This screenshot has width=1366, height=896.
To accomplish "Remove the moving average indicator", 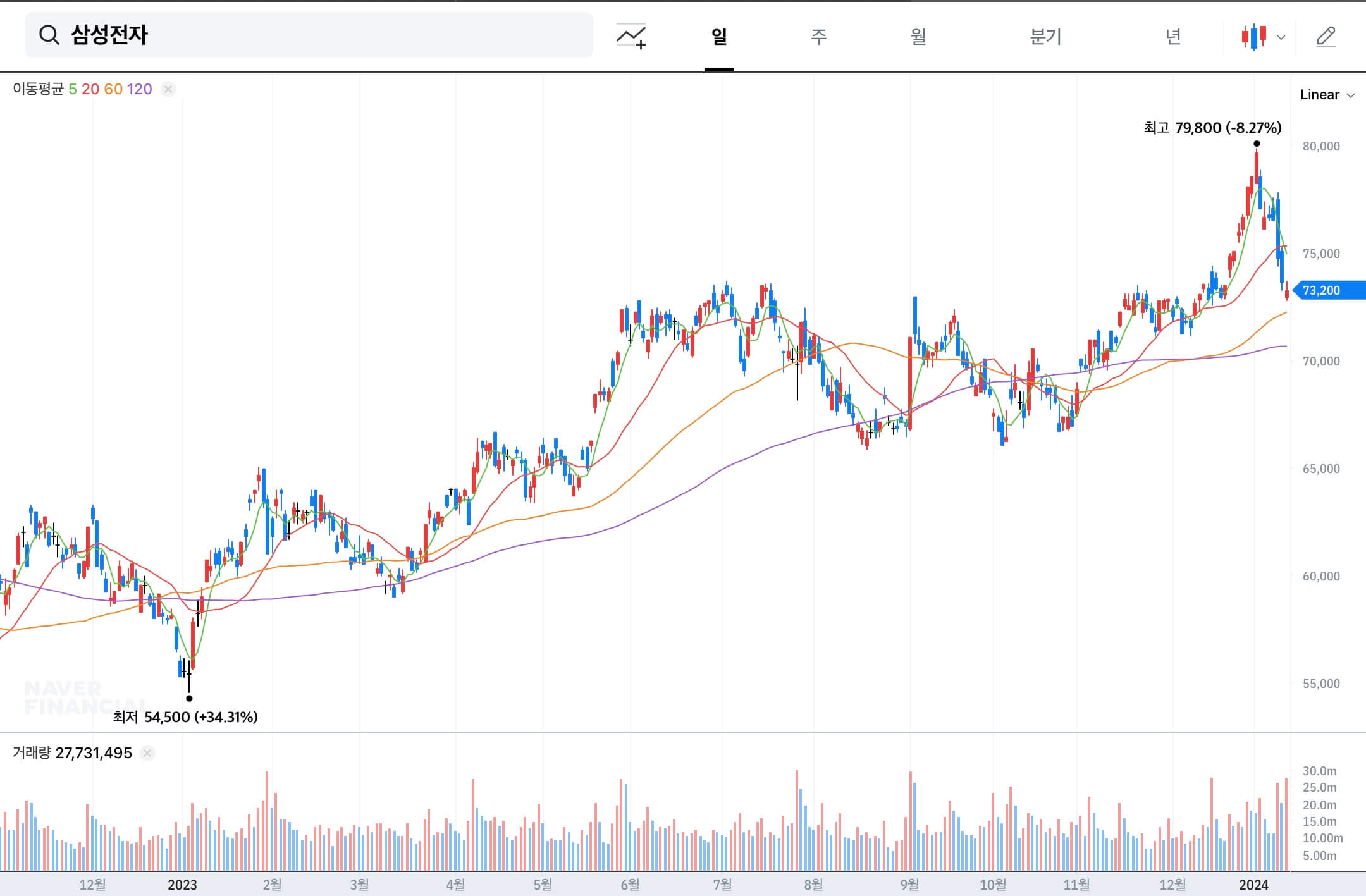I will click(168, 89).
